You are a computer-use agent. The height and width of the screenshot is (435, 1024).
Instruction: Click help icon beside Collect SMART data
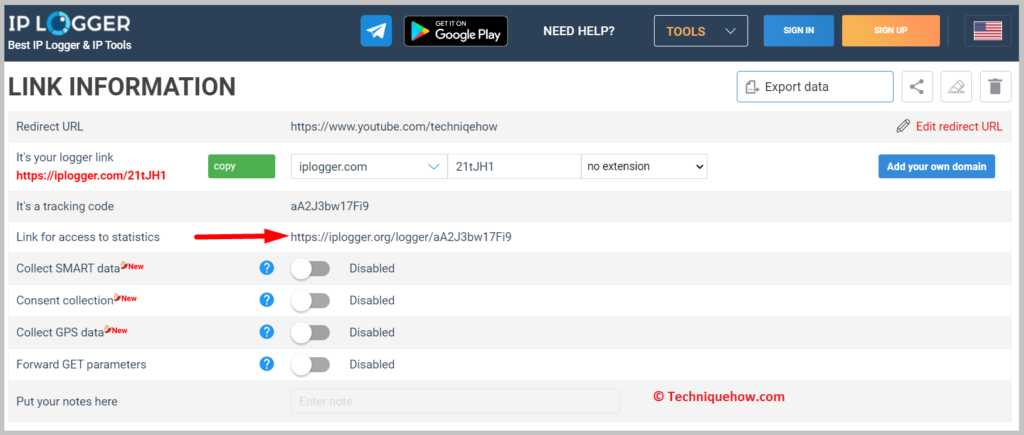coord(267,268)
